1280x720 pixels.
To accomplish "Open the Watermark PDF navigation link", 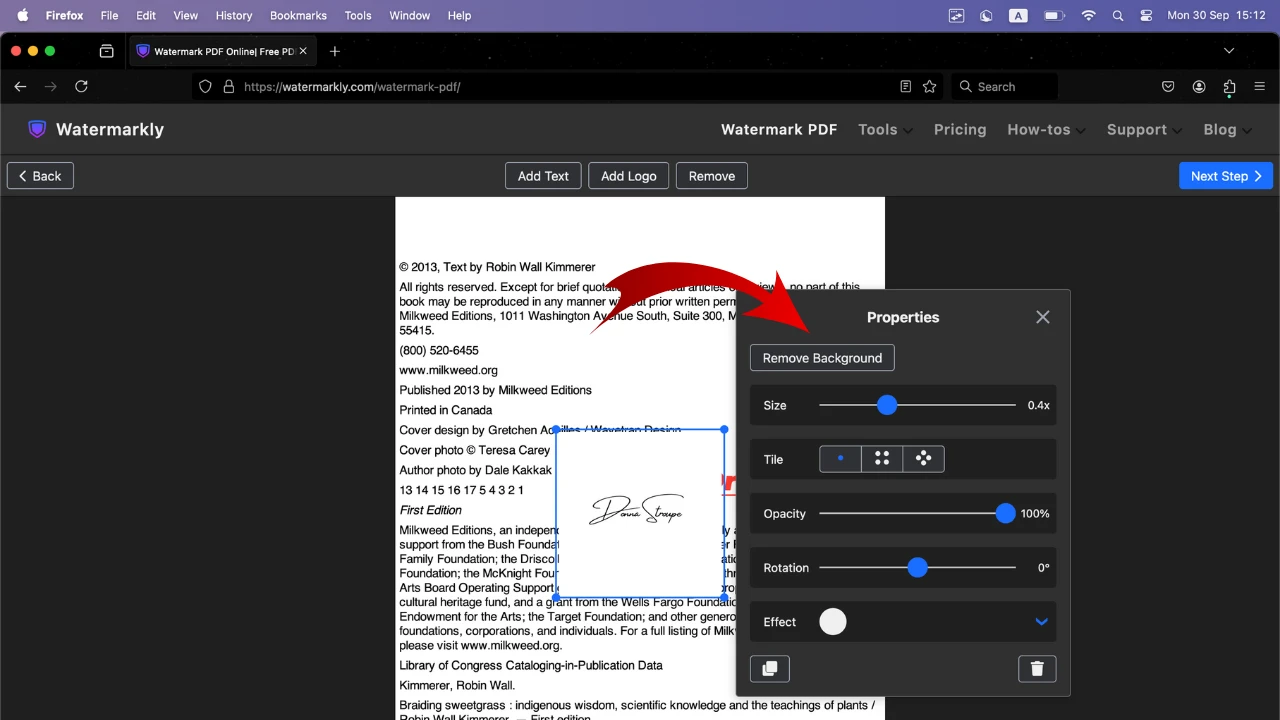I will pyautogui.click(x=779, y=129).
